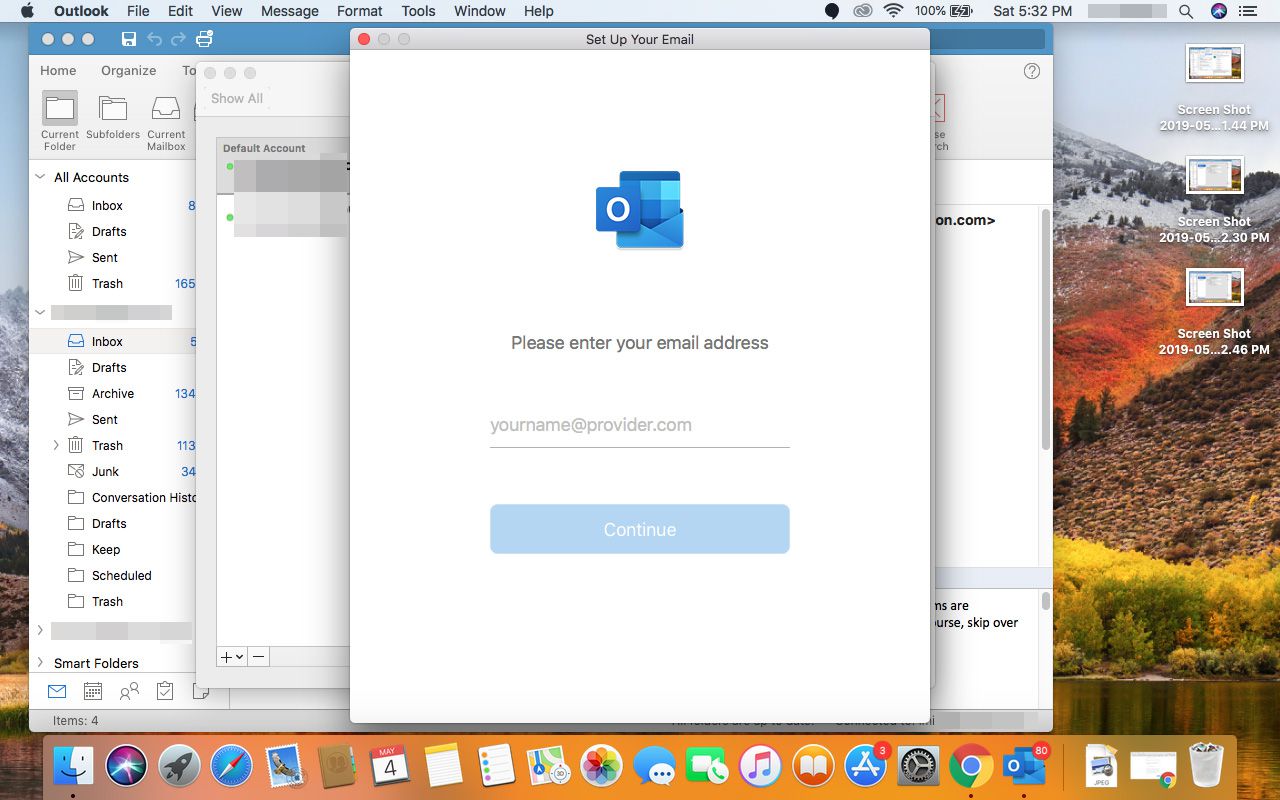Viewport: 1280px width, 800px height.
Task: Click the Print icon in Outlook's title bar
Action: (204, 39)
